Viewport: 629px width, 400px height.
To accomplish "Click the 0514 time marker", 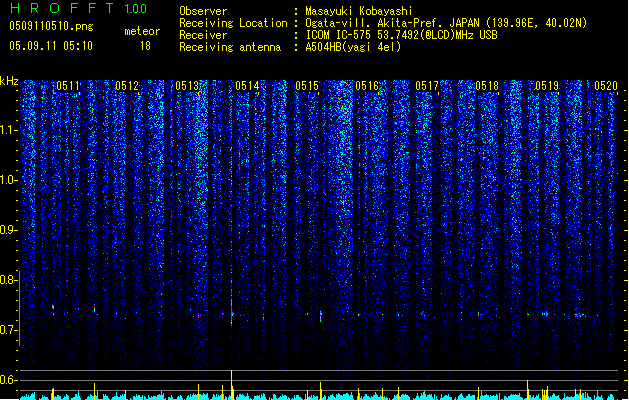I will point(247,86).
